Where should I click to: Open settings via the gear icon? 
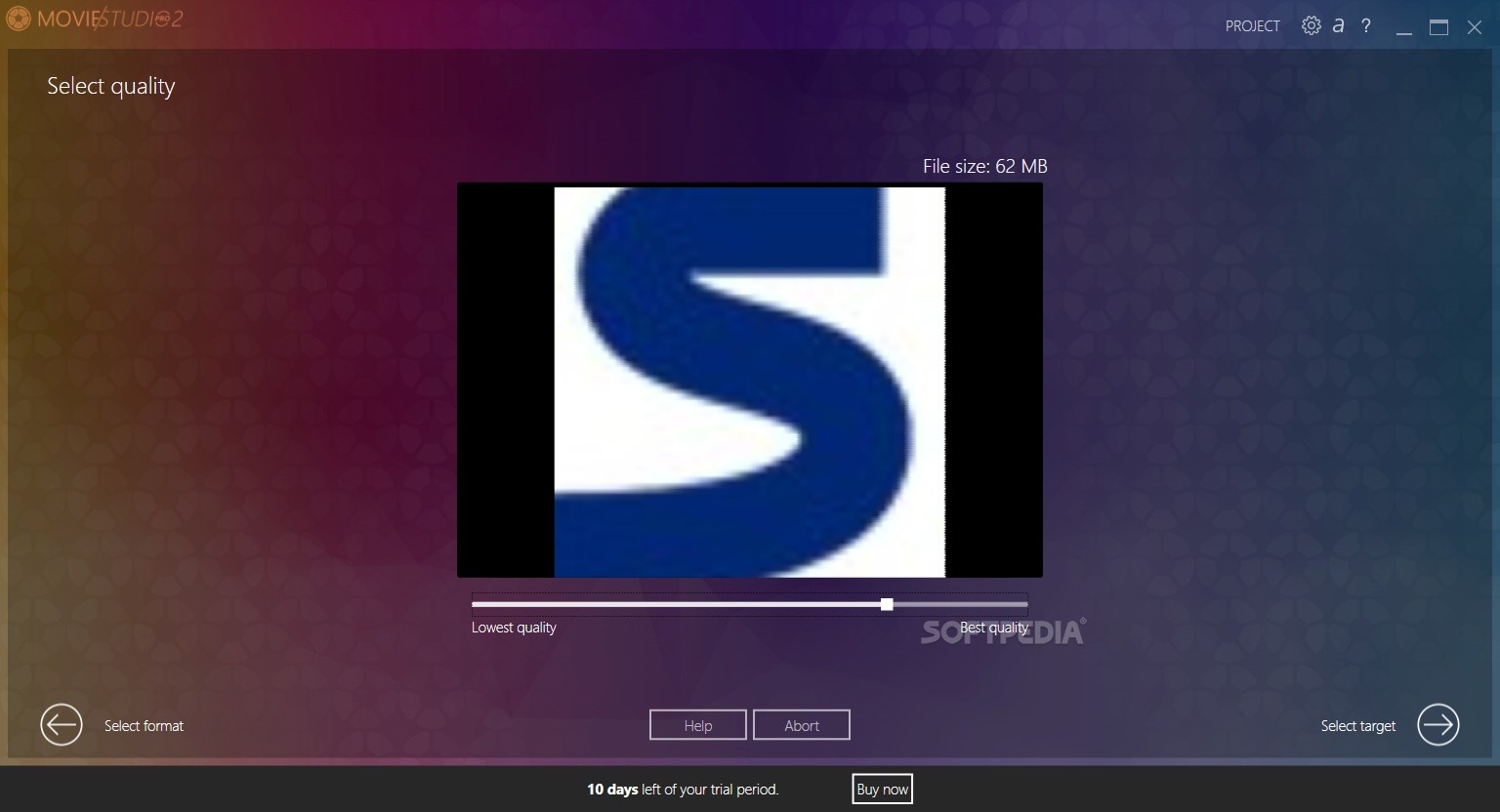pos(1312,25)
